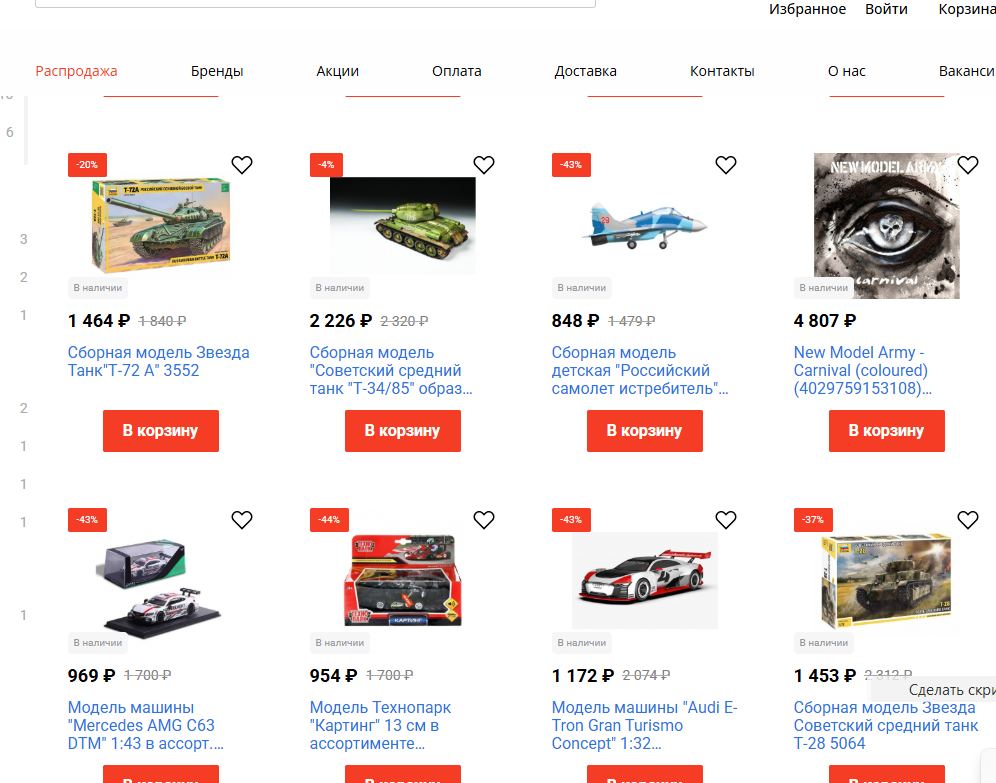Add Технопарк Картинг model to favorites
The width and height of the screenshot is (996, 783).
[483, 520]
